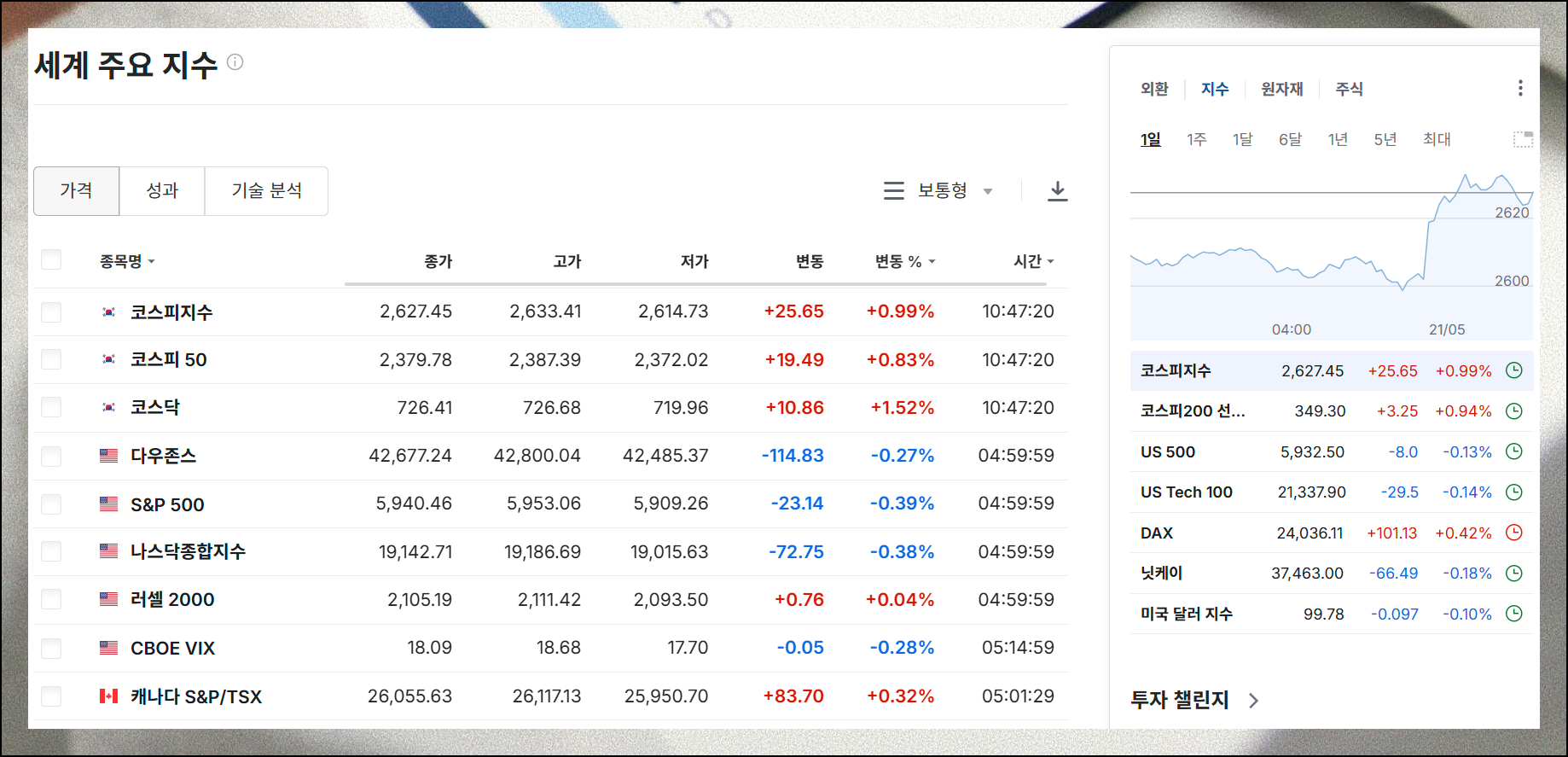Open the US Tech 100 sidebar row
Screen dimensions: 1568x757
(x=1332, y=492)
